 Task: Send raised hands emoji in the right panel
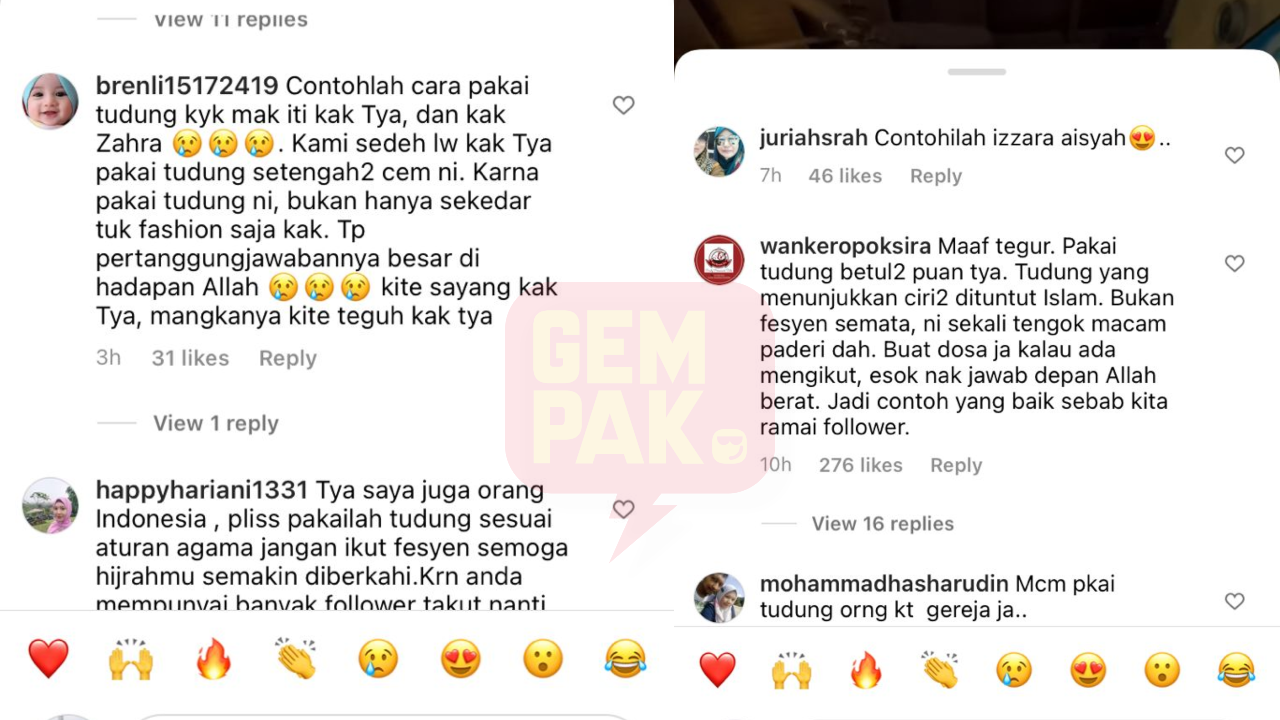pos(791,670)
